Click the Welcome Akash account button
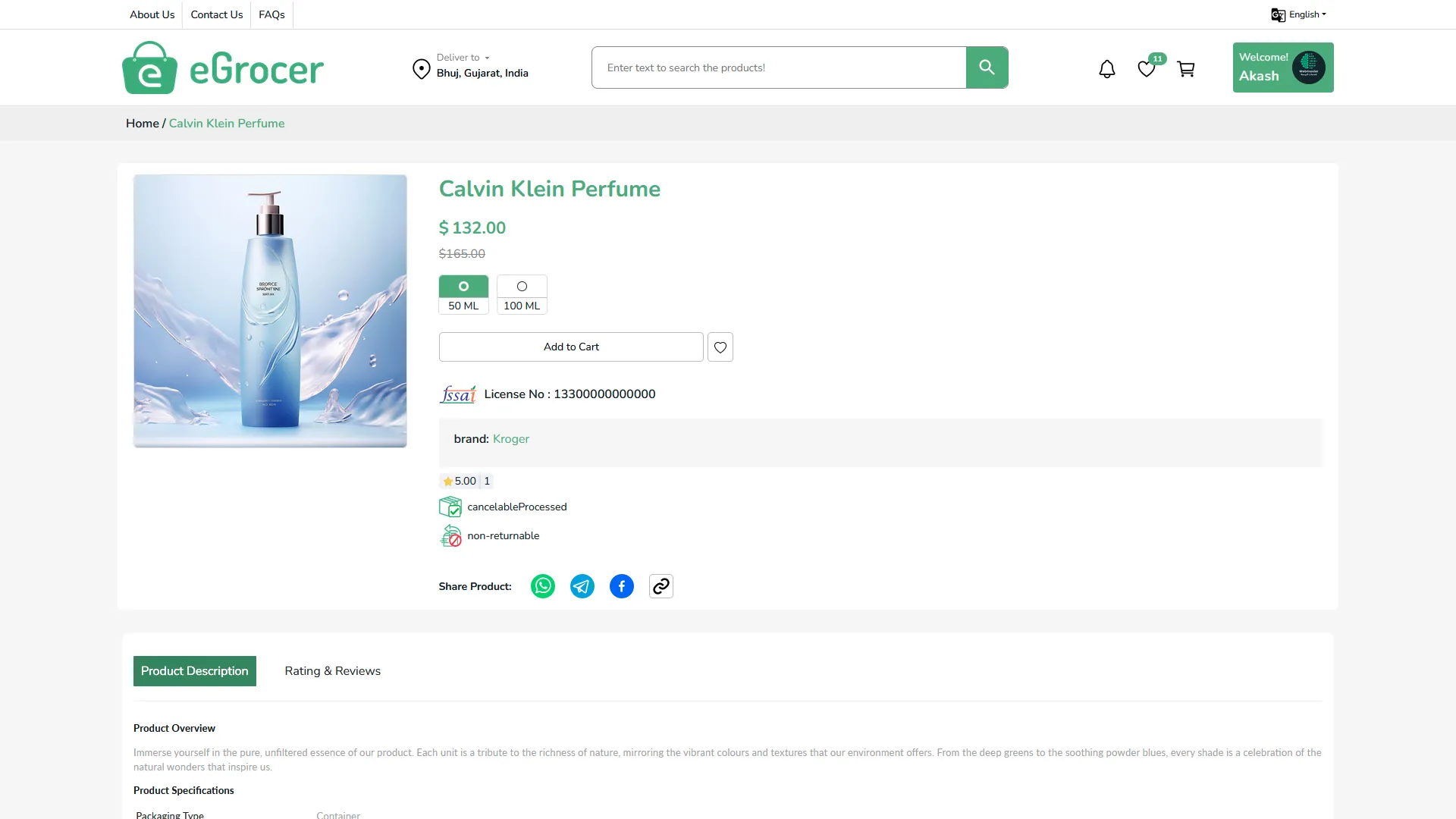Image resolution: width=1456 pixels, height=819 pixels. tap(1283, 67)
